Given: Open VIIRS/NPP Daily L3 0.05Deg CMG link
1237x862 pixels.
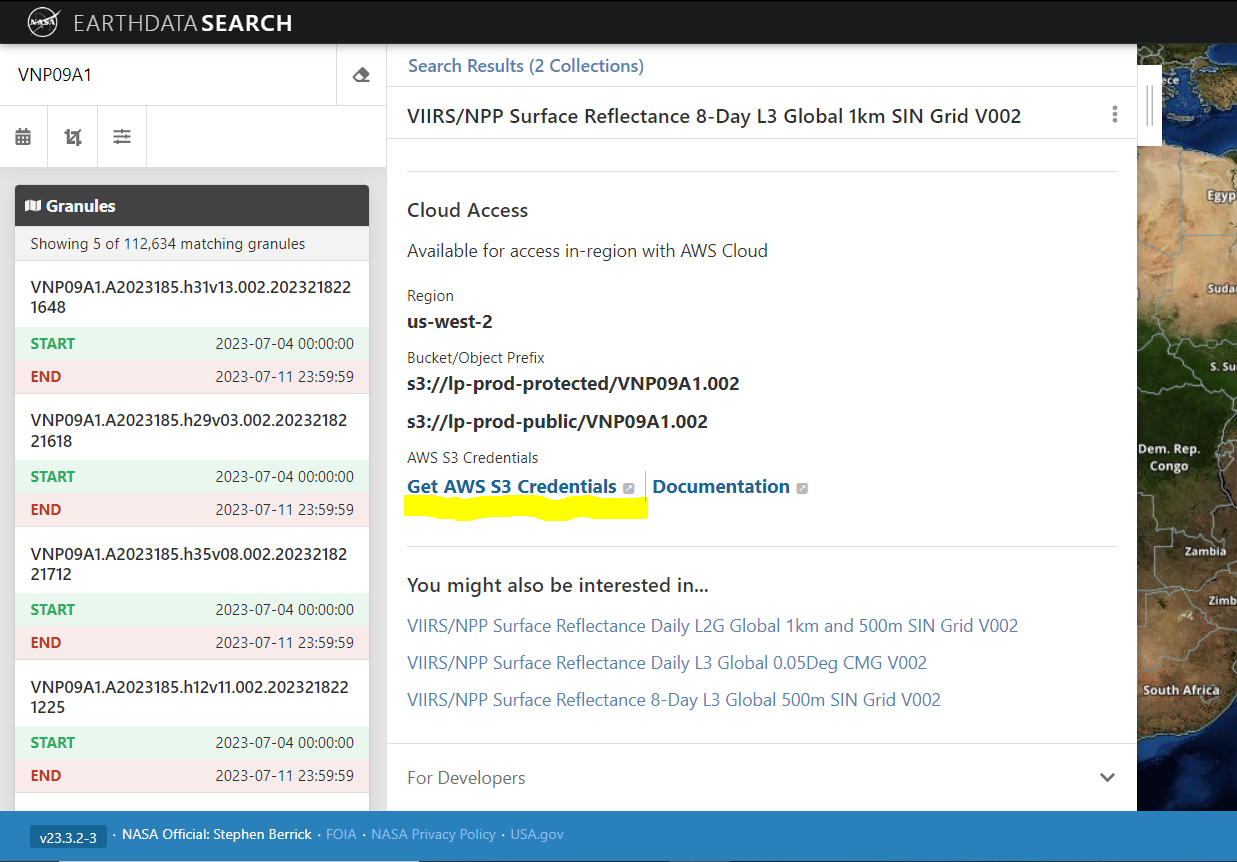Looking at the screenshot, I should point(667,663).
